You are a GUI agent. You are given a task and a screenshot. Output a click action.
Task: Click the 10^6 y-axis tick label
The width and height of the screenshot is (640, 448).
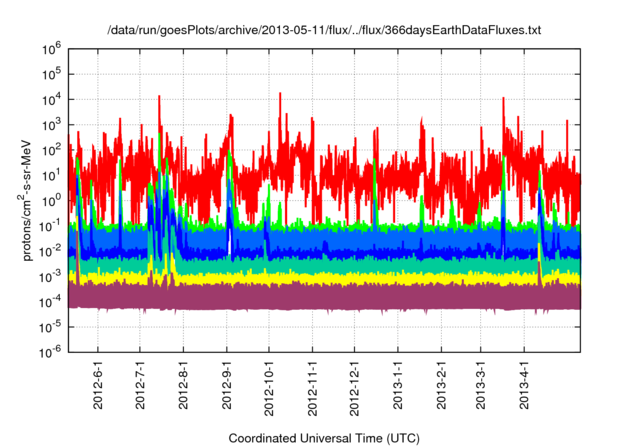(51, 49)
